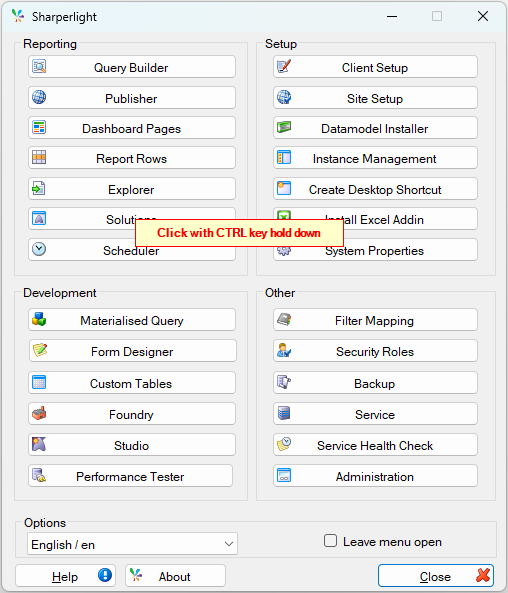Launch the Explorer
This screenshot has height=593, width=508.
pyautogui.click(x=132, y=188)
